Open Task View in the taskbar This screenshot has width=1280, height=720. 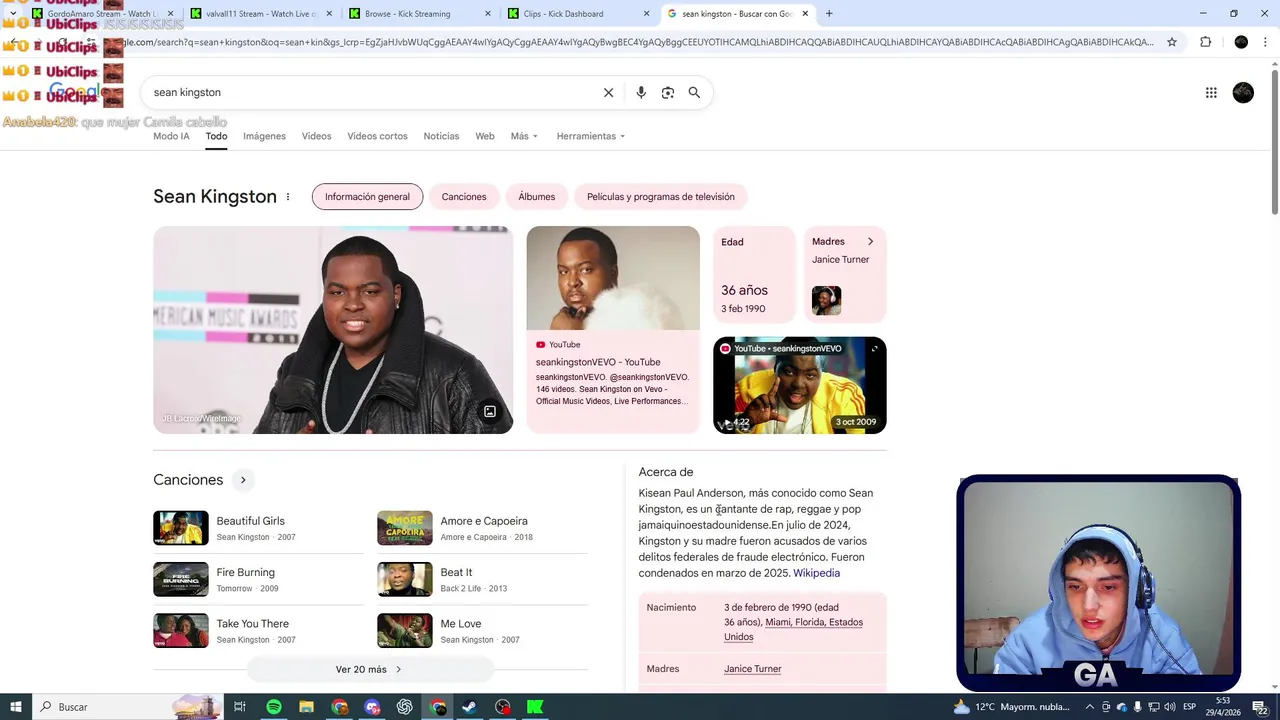coord(240,707)
